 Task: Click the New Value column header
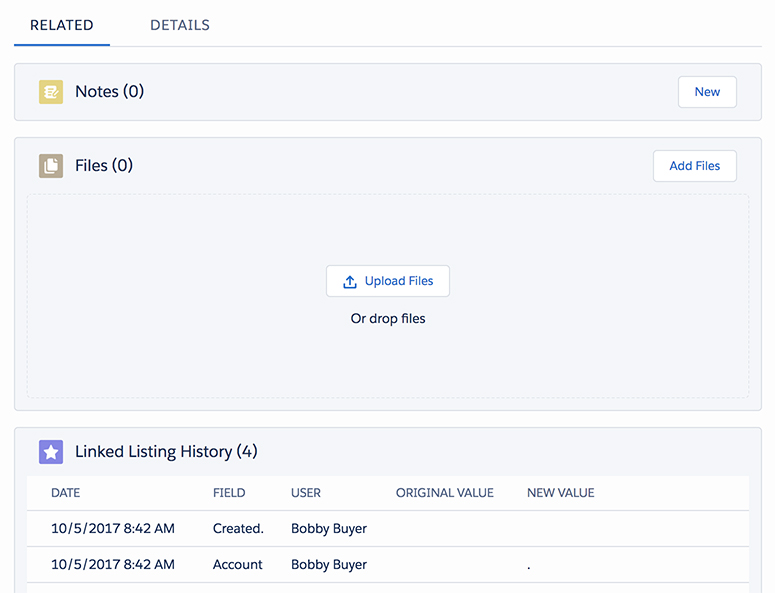pos(560,493)
